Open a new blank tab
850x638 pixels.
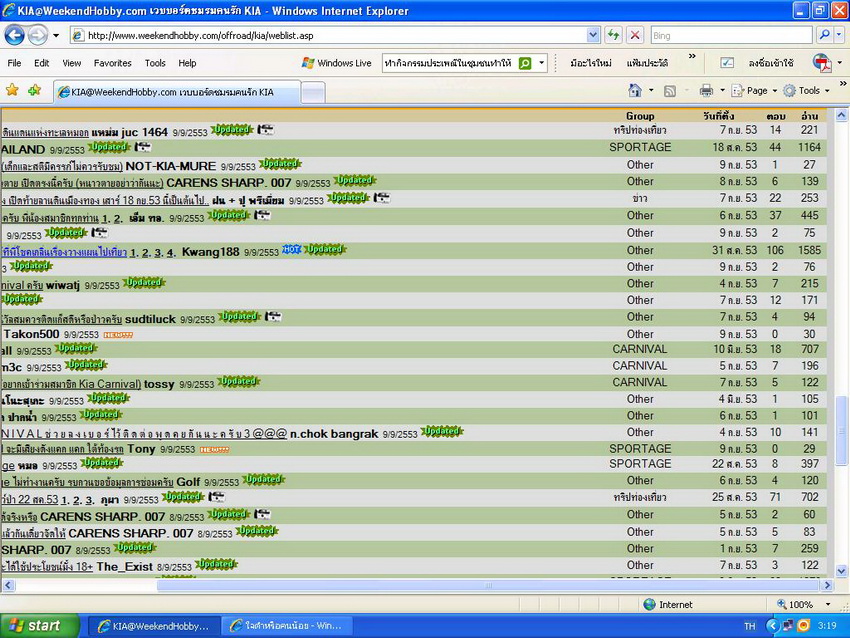point(313,92)
